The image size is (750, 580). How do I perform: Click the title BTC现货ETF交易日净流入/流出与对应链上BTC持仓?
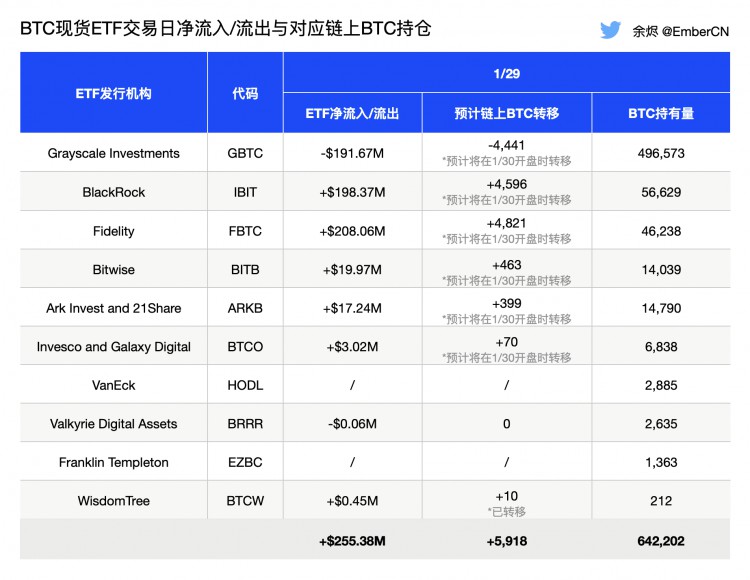pyautogui.click(x=226, y=28)
